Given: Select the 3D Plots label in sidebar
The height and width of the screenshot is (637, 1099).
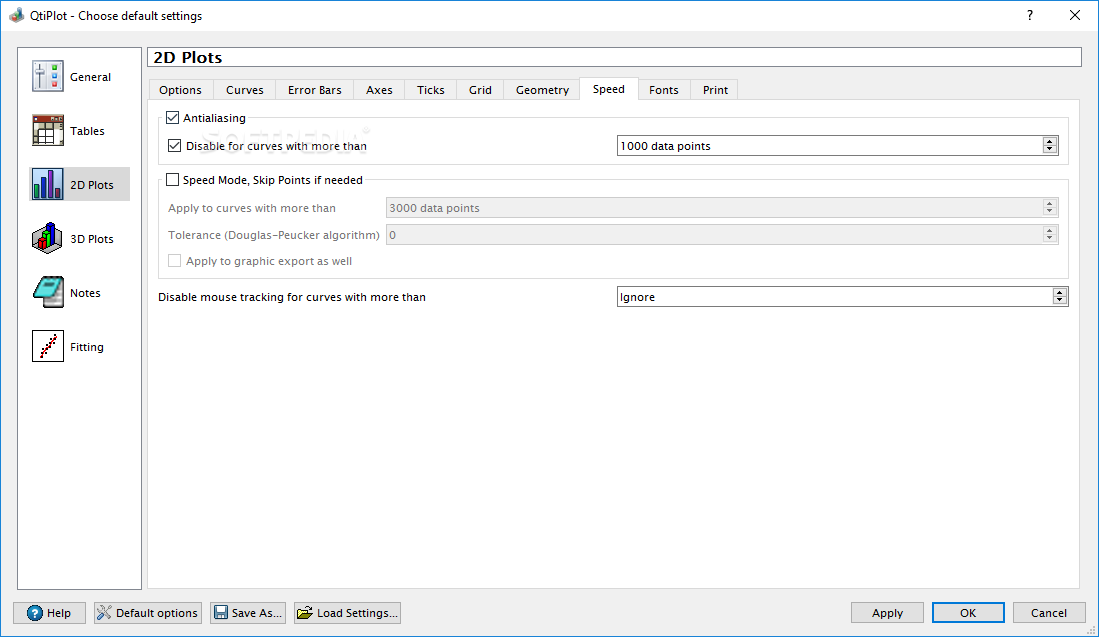Looking at the screenshot, I should [92, 239].
